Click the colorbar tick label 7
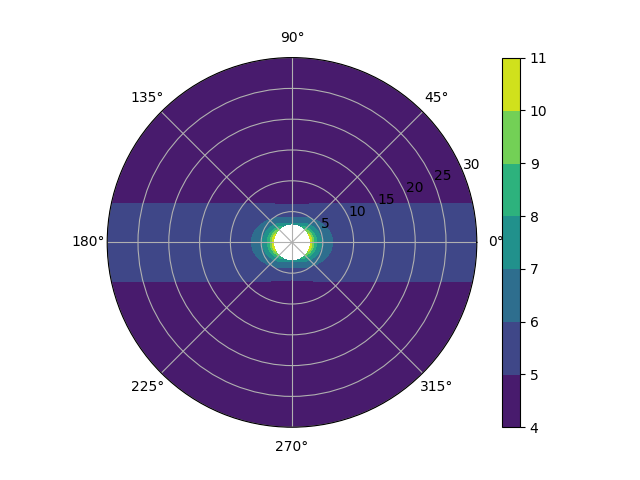This screenshot has height=480, width=640. pos(535,269)
